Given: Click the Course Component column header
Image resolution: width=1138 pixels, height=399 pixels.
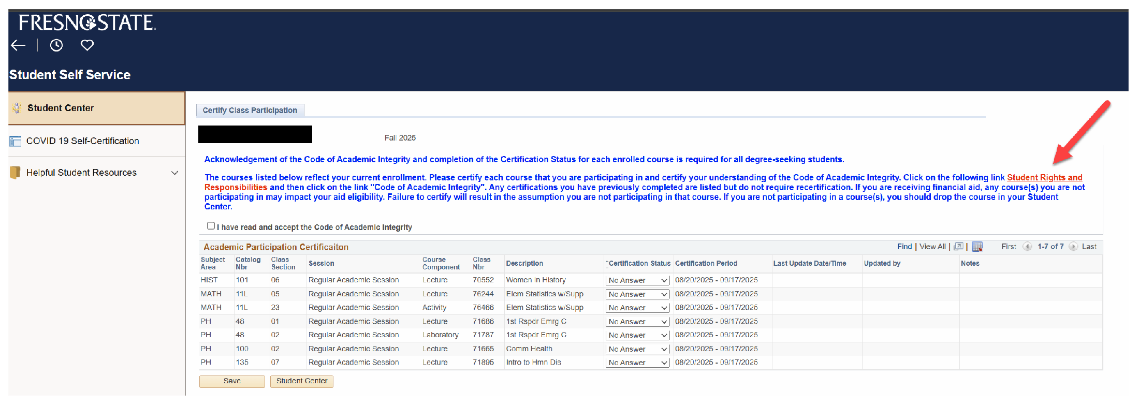Looking at the screenshot, I should coord(441,263).
